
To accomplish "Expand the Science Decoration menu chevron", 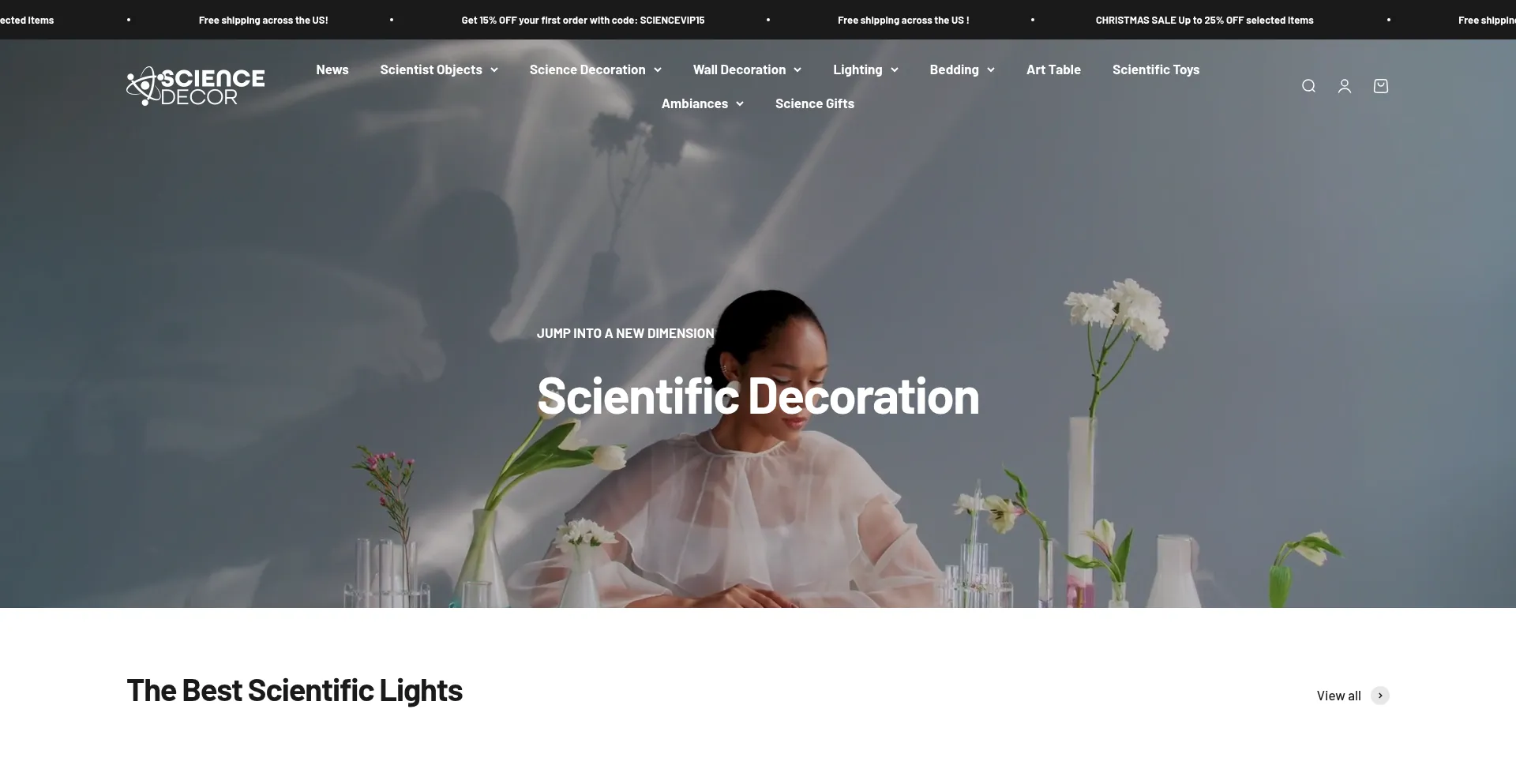I will coord(657,69).
